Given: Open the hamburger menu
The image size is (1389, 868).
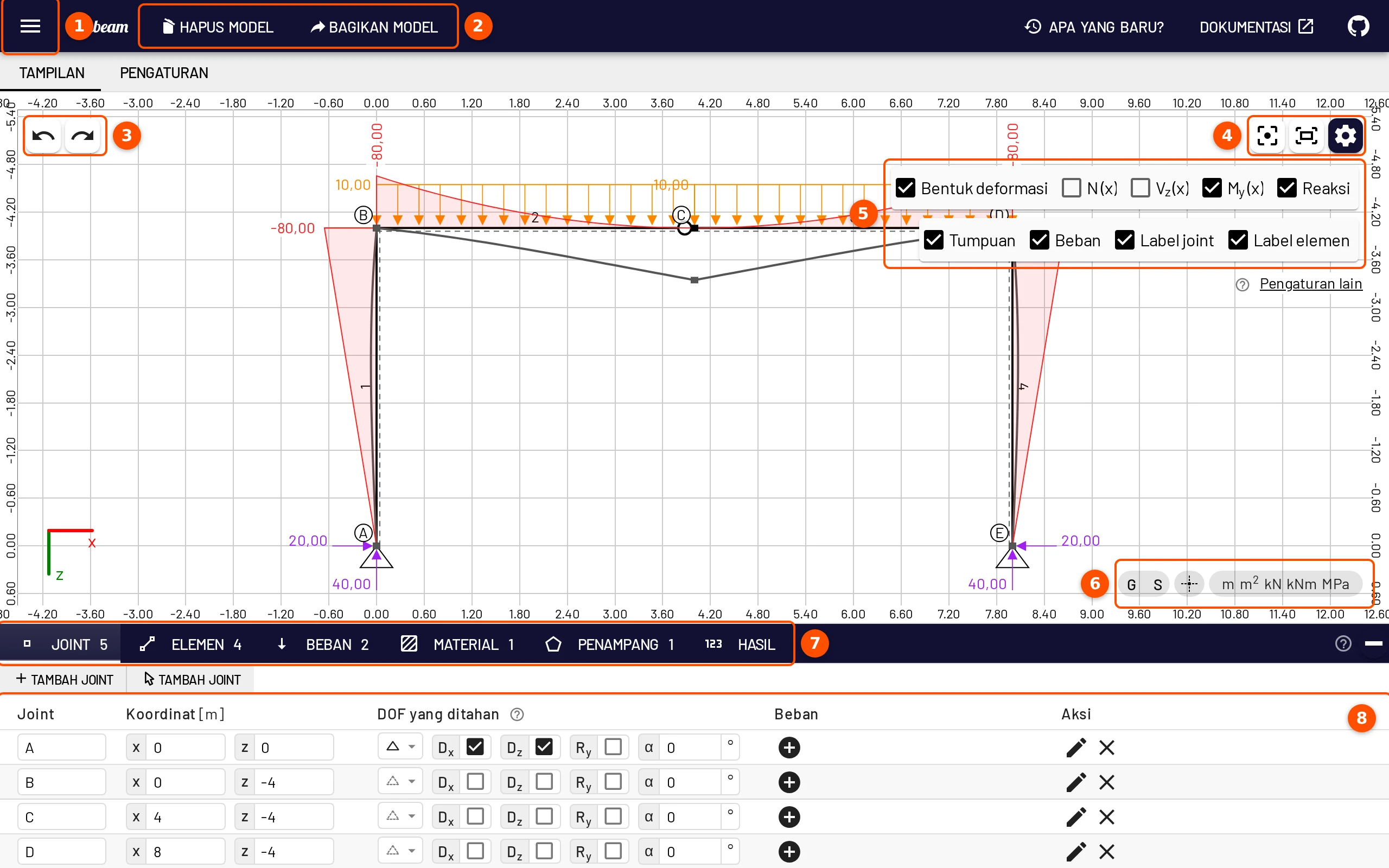Looking at the screenshot, I should [x=30, y=27].
